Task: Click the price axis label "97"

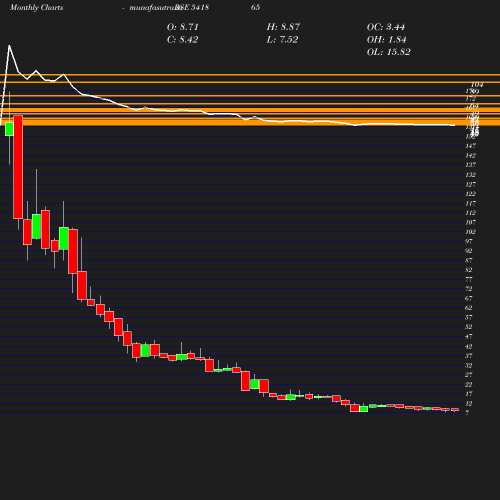Action: coord(469,241)
